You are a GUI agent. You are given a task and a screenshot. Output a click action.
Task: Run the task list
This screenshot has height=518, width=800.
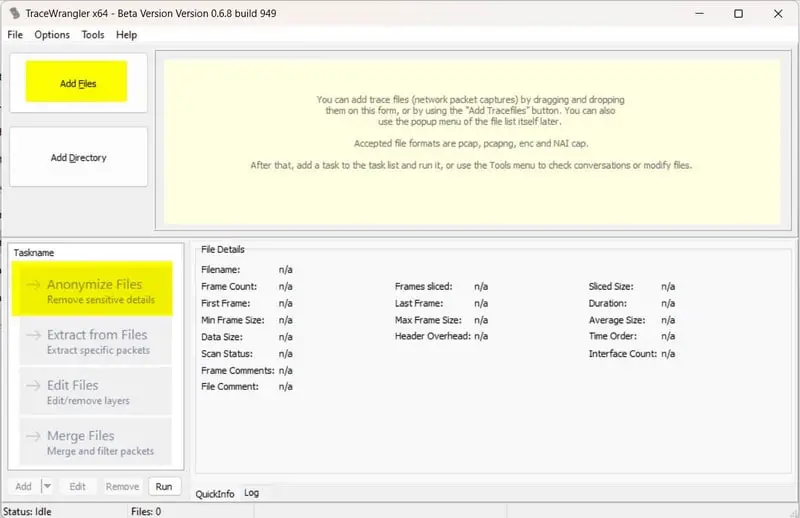point(164,486)
